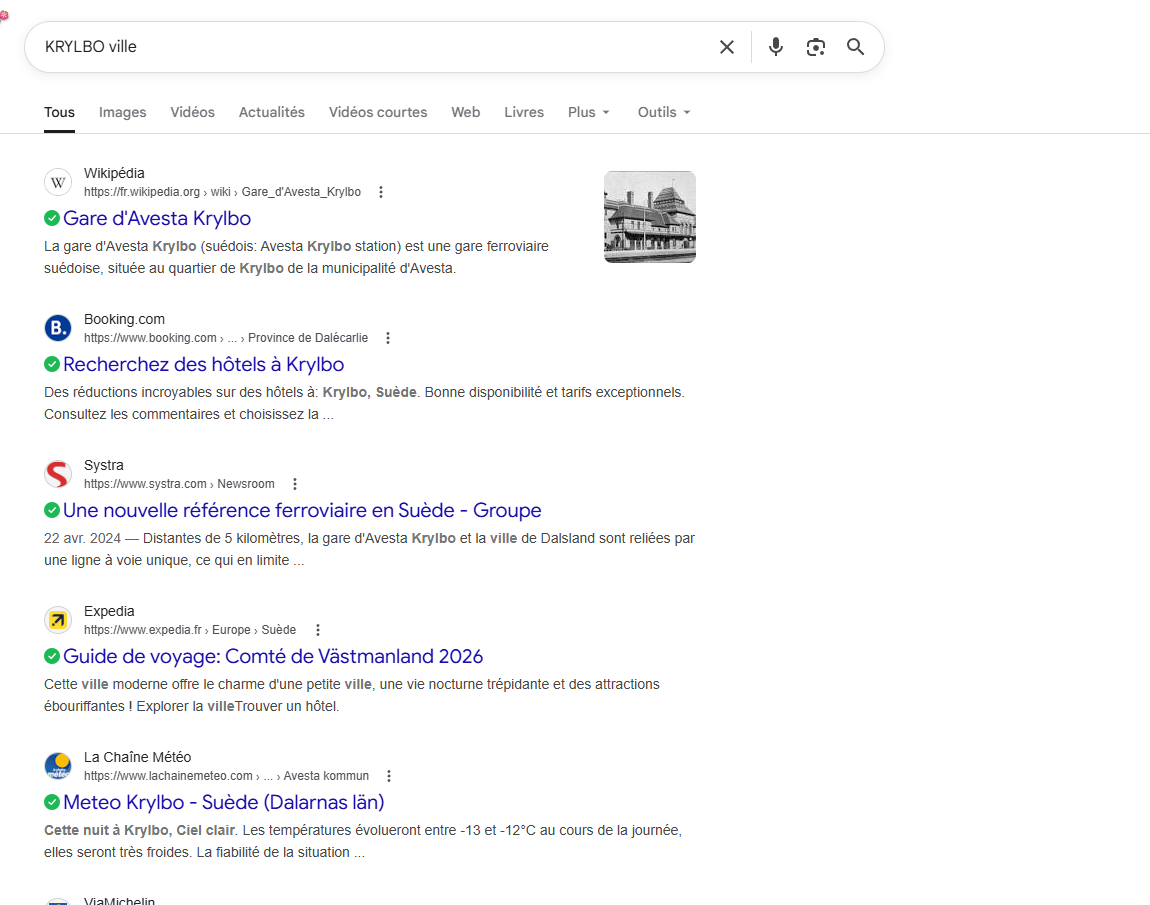Click the Expedia logo icon

[x=58, y=620]
